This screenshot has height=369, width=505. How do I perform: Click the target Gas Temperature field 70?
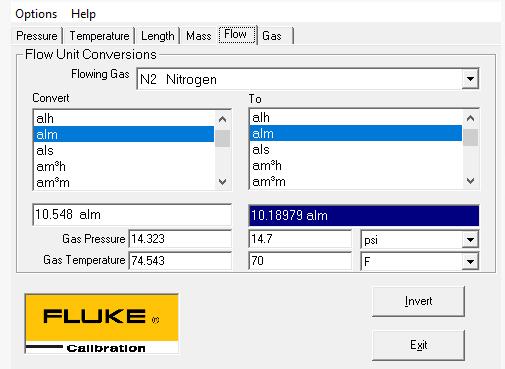tap(300, 261)
